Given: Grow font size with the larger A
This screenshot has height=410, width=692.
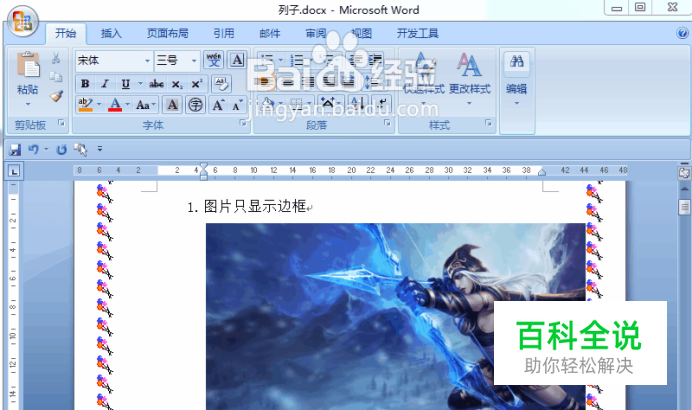Looking at the screenshot, I should pos(218,105).
